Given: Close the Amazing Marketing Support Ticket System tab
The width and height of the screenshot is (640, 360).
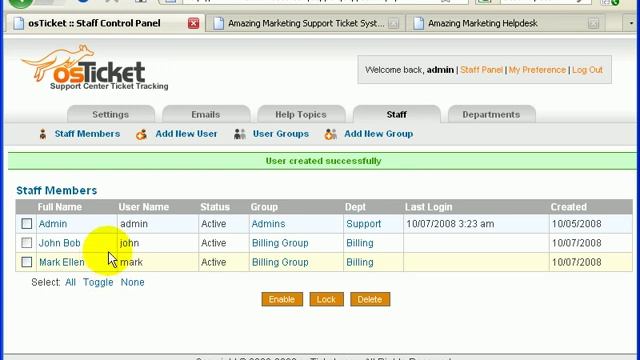Looking at the screenshot, I should 393,24.
